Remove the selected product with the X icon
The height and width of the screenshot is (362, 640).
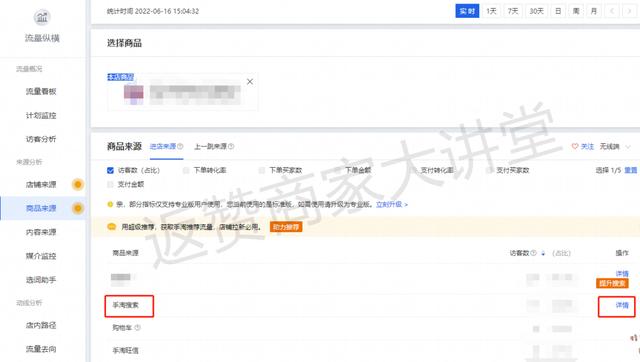coord(250,82)
